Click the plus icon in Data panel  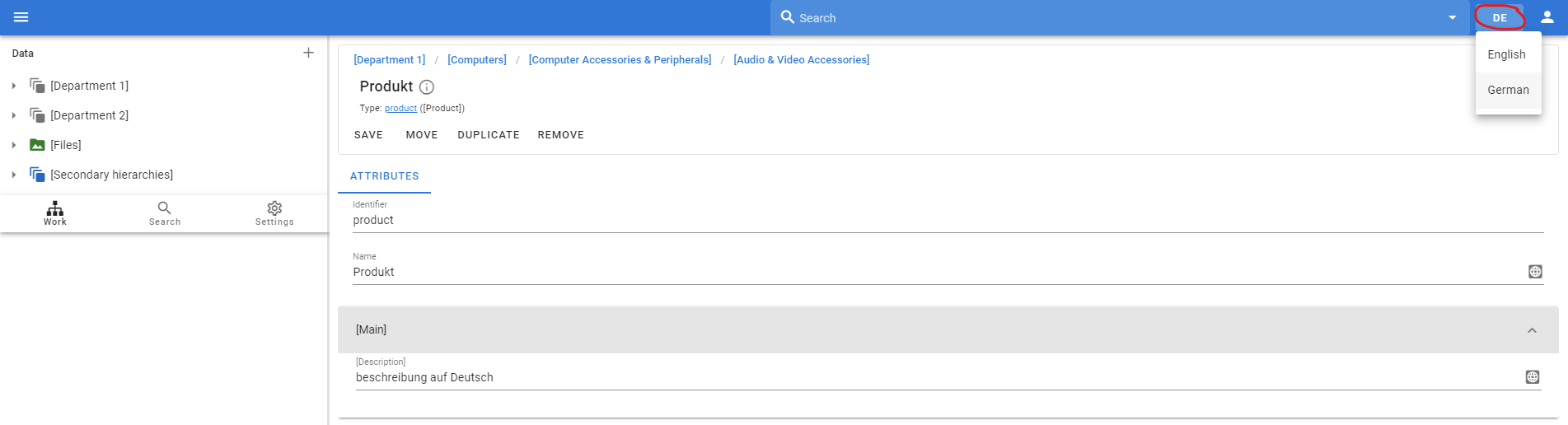tap(308, 53)
